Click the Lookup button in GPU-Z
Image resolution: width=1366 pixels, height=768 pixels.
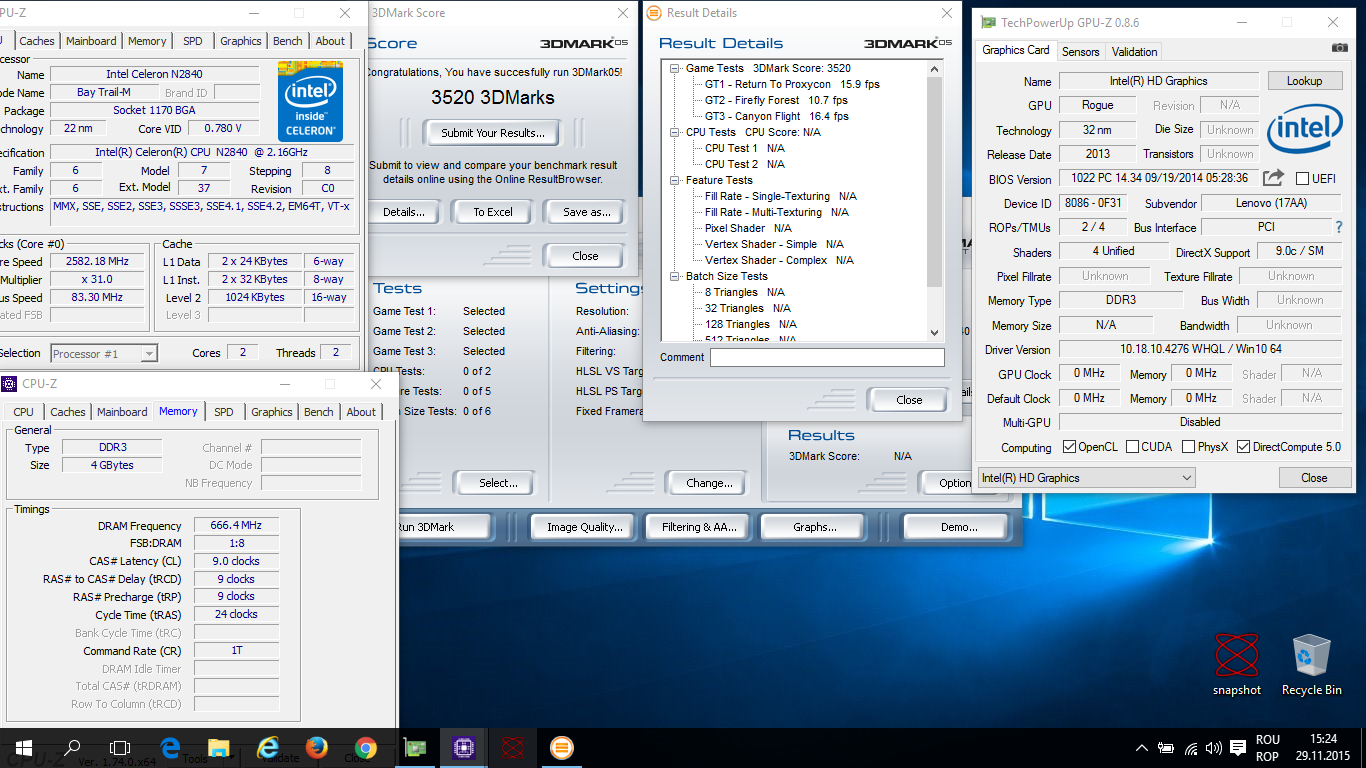point(1304,81)
